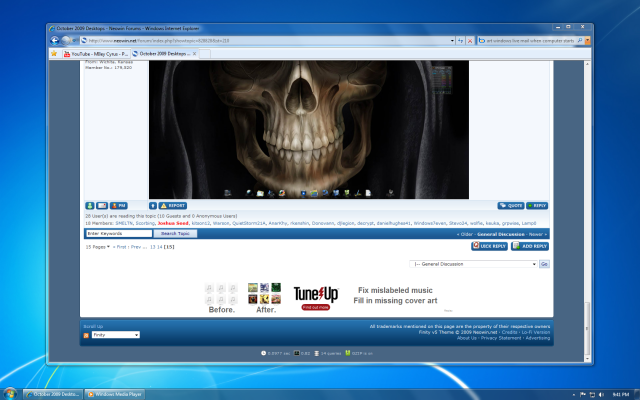This screenshot has height=400, width=640.
Task: Click the vertical scrollbar up arrow
Action: point(587,64)
